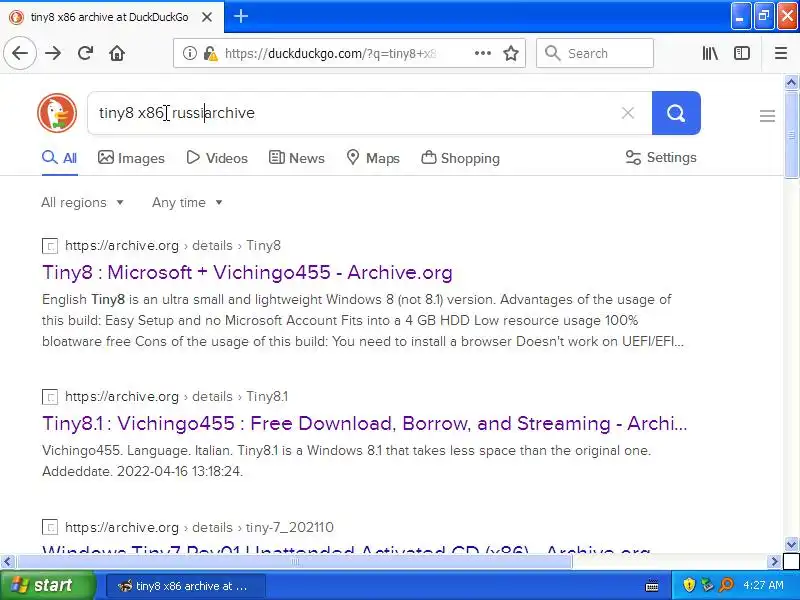Select the Firefox taskbar button

(x=185, y=586)
